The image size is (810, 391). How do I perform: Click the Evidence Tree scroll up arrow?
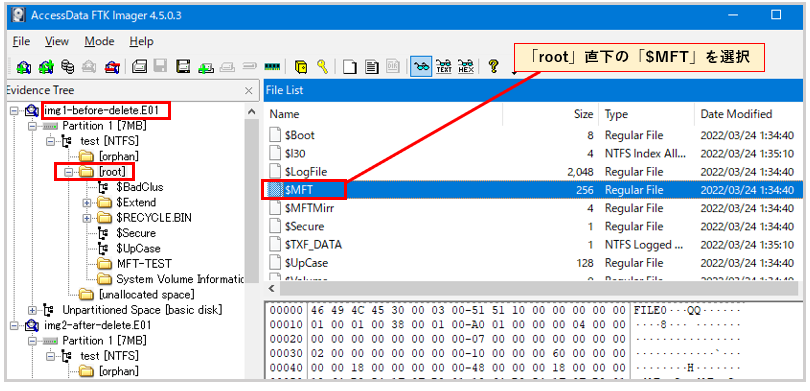(x=252, y=112)
